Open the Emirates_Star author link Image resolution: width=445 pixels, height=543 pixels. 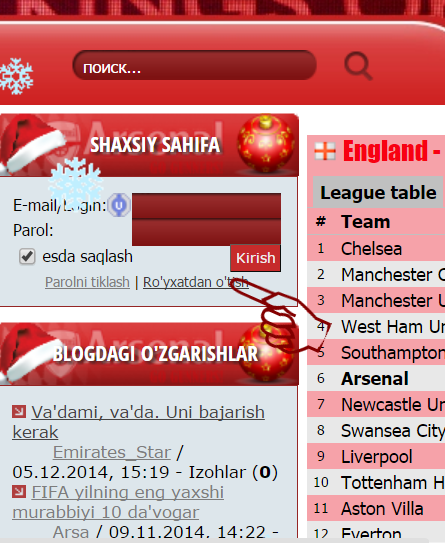point(112,452)
